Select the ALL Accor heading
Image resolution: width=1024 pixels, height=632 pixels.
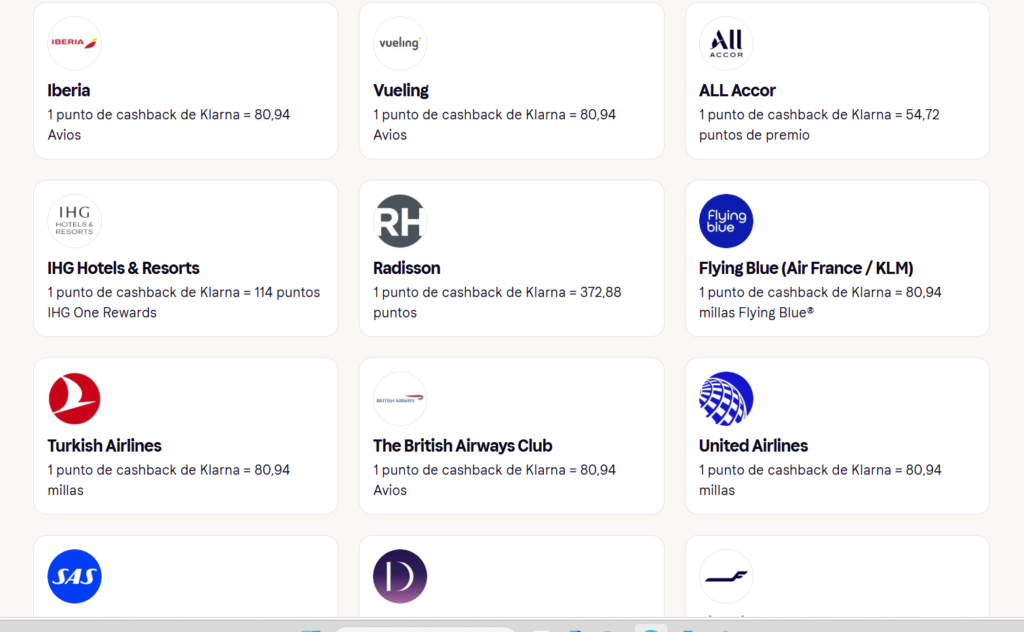click(737, 90)
